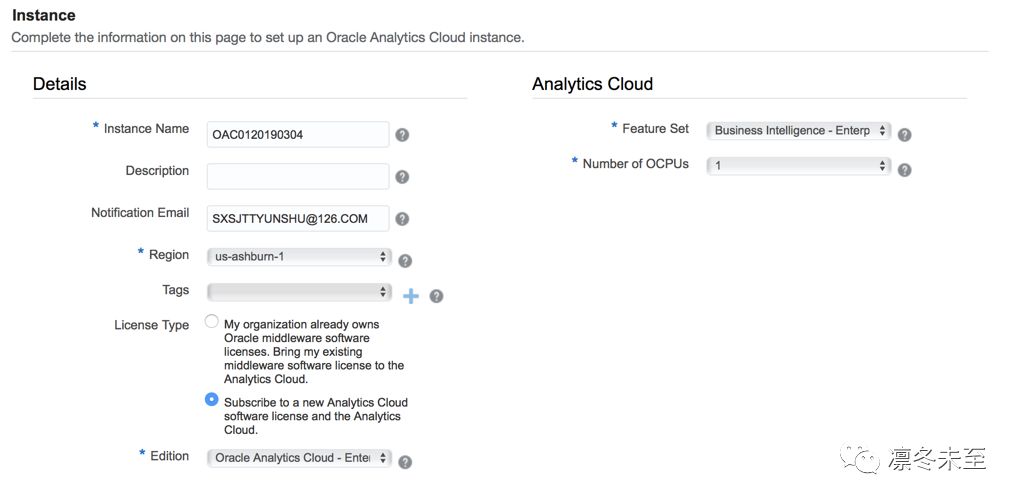Open help icon beside Edition dropdown

pos(405,462)
